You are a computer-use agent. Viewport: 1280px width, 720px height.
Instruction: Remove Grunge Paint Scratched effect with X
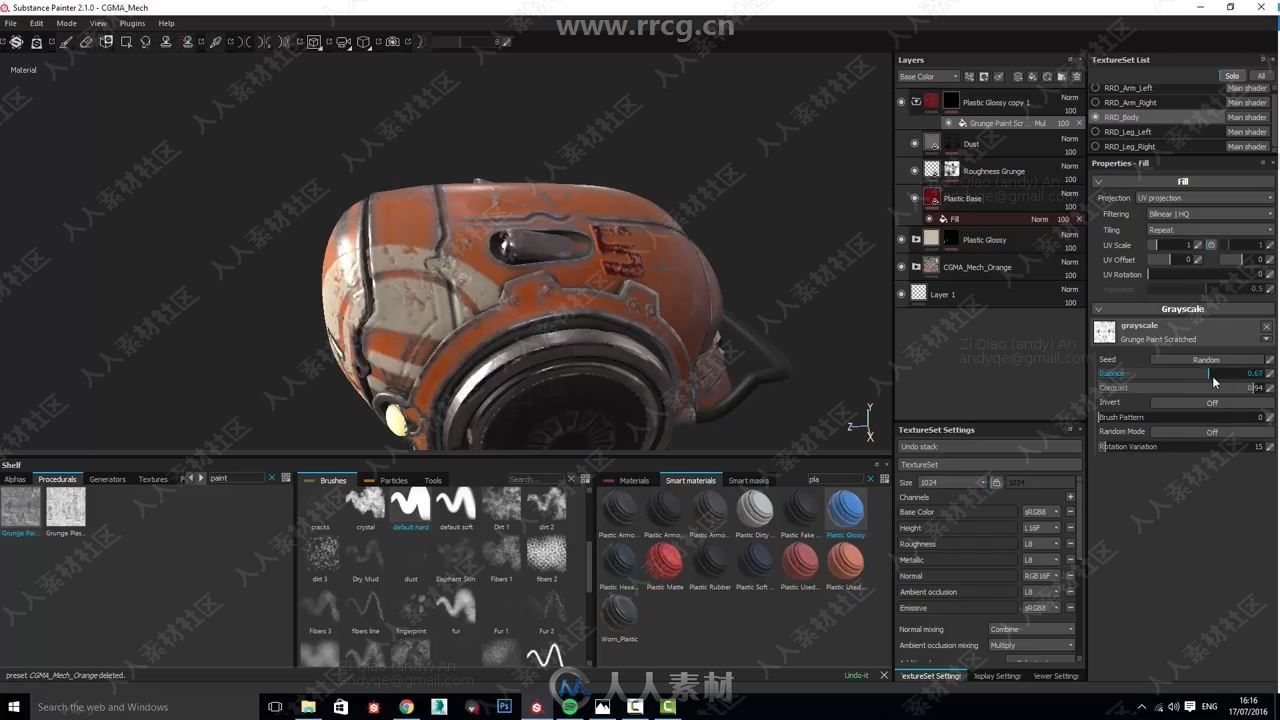click(x=1079, y=123)
